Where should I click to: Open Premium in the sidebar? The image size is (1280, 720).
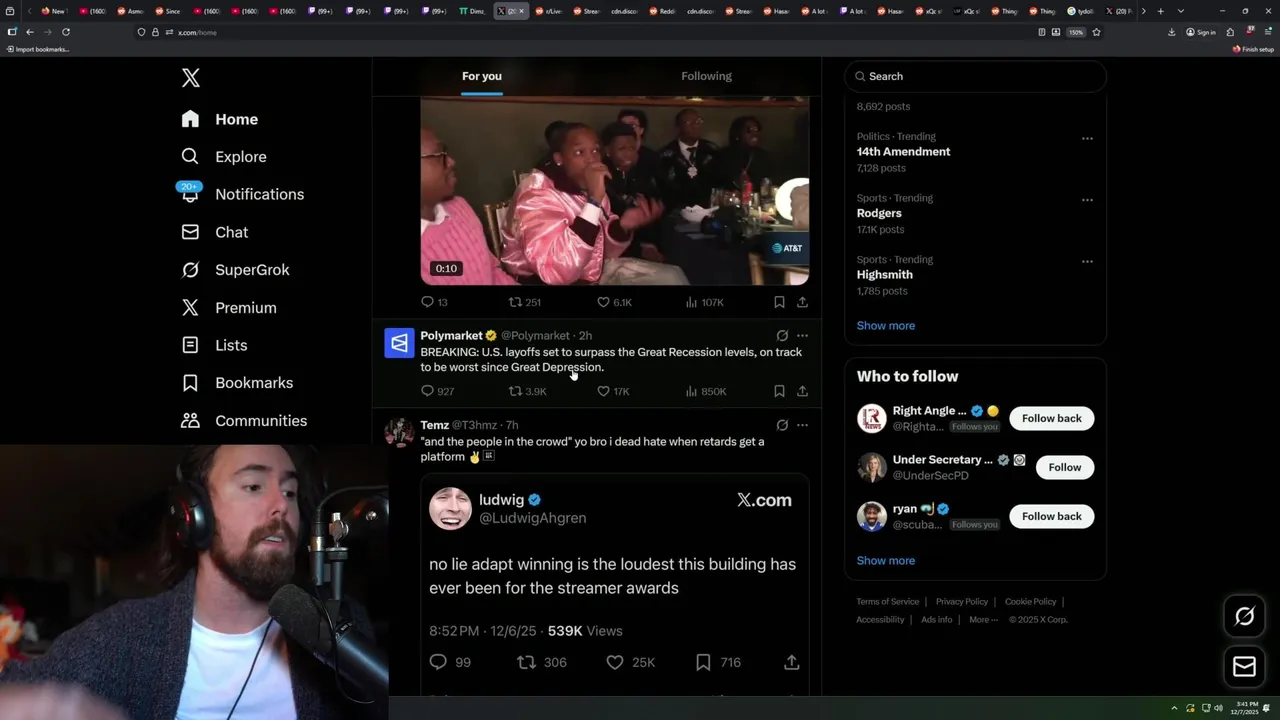229,308
